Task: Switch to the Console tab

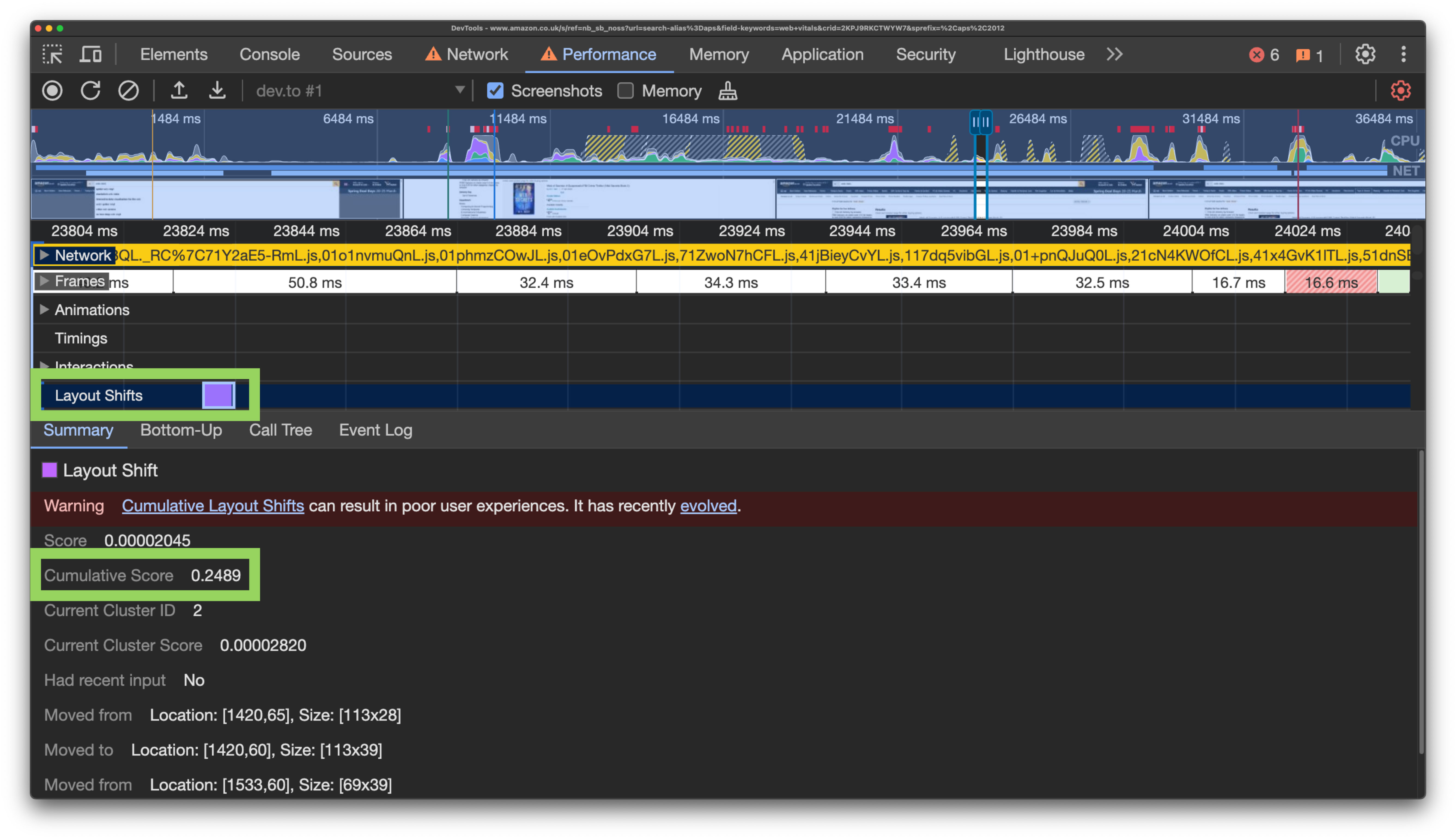Action: tap(269, 54)
